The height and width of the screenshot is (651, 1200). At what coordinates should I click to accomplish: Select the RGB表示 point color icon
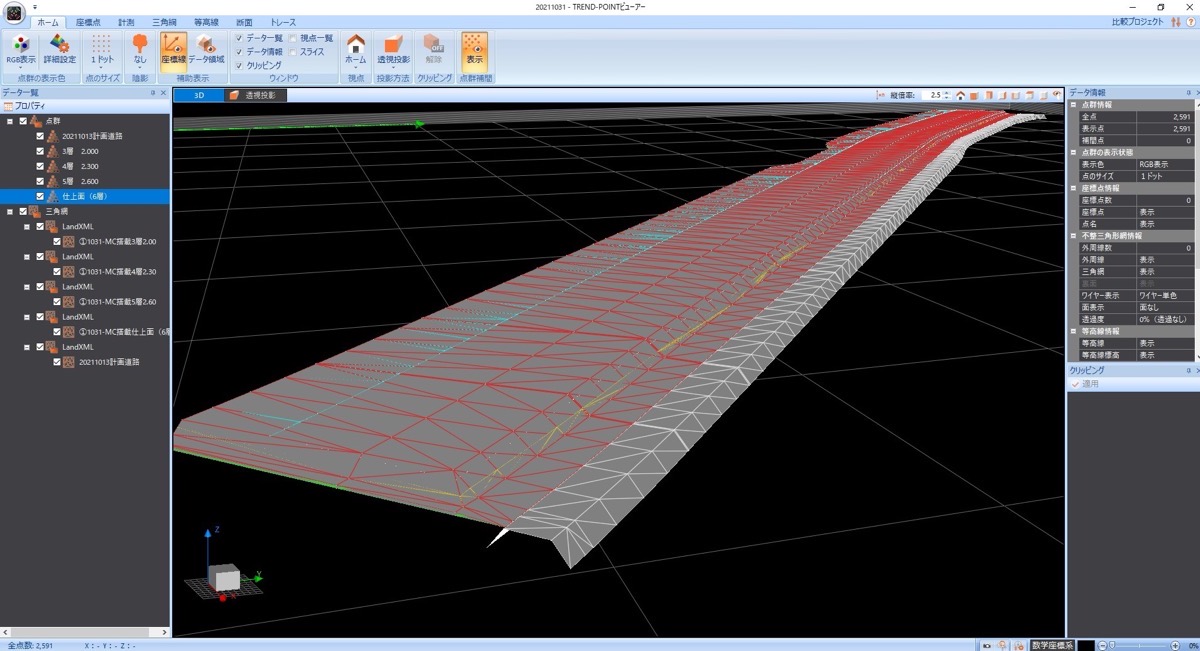coord(18,45)
